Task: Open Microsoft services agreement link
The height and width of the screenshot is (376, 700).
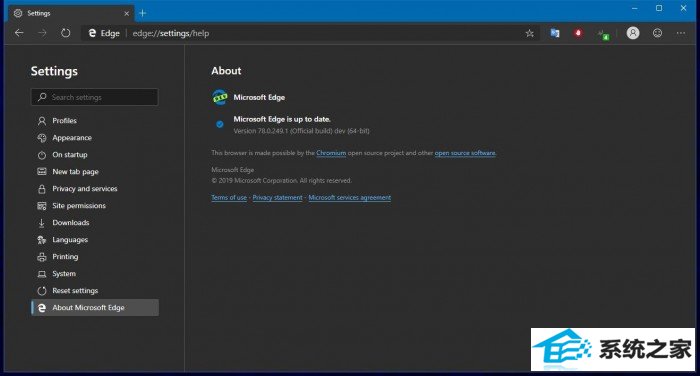Action: 350,197
